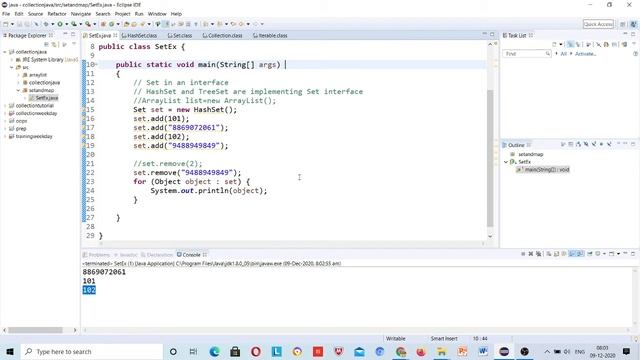
Task: Collapse the src folder
Action: click(x=12, y=67)
